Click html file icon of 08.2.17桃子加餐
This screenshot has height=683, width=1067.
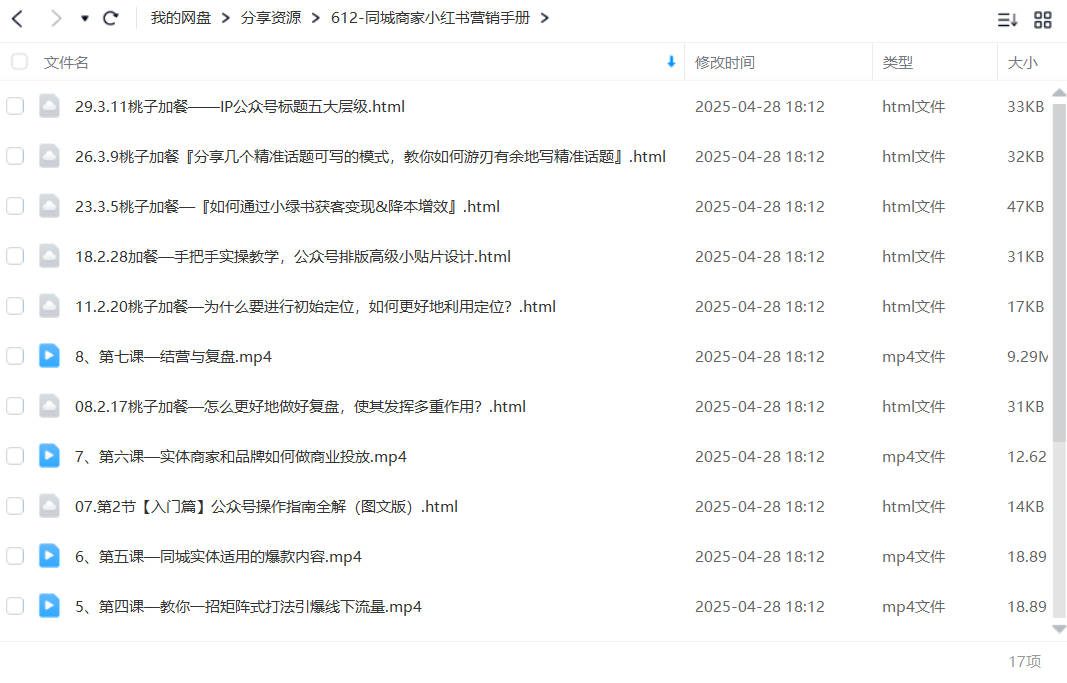click(x=49, y=406)
